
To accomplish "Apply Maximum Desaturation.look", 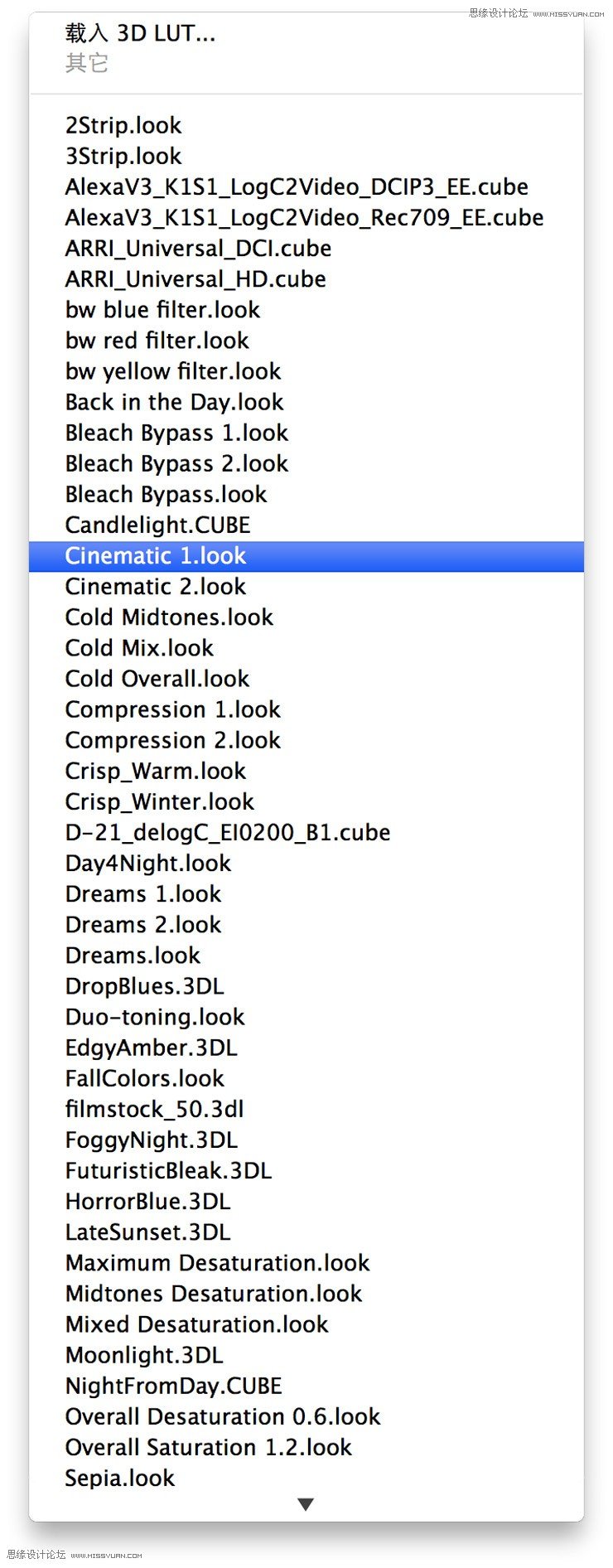I will click(217, 1262).
